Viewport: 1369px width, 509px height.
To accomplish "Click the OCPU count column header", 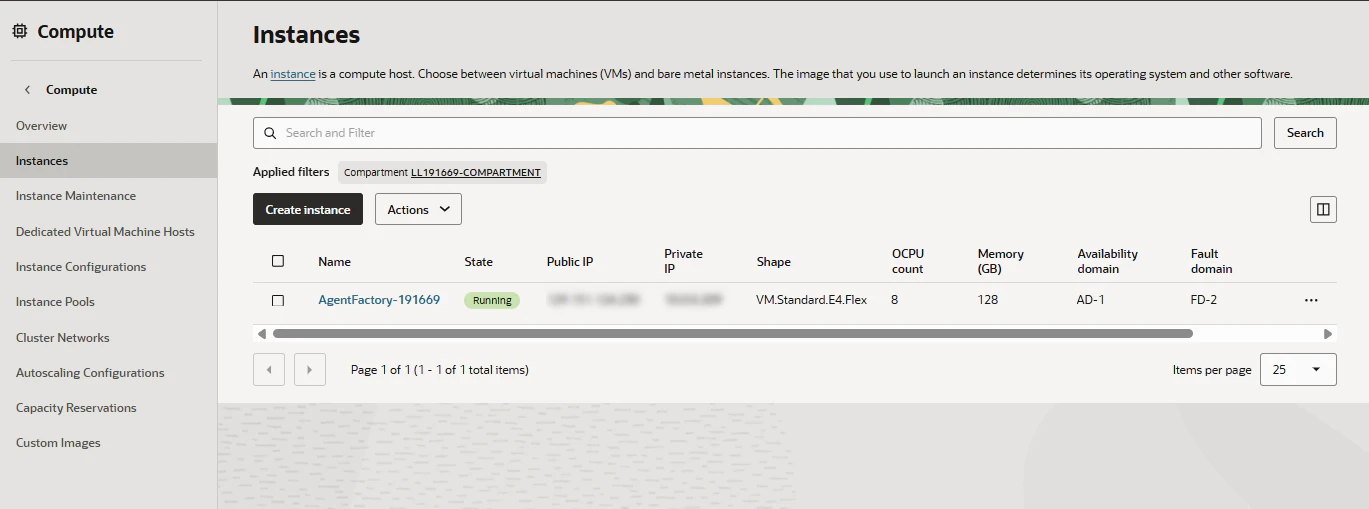I will tap(908, 262).
